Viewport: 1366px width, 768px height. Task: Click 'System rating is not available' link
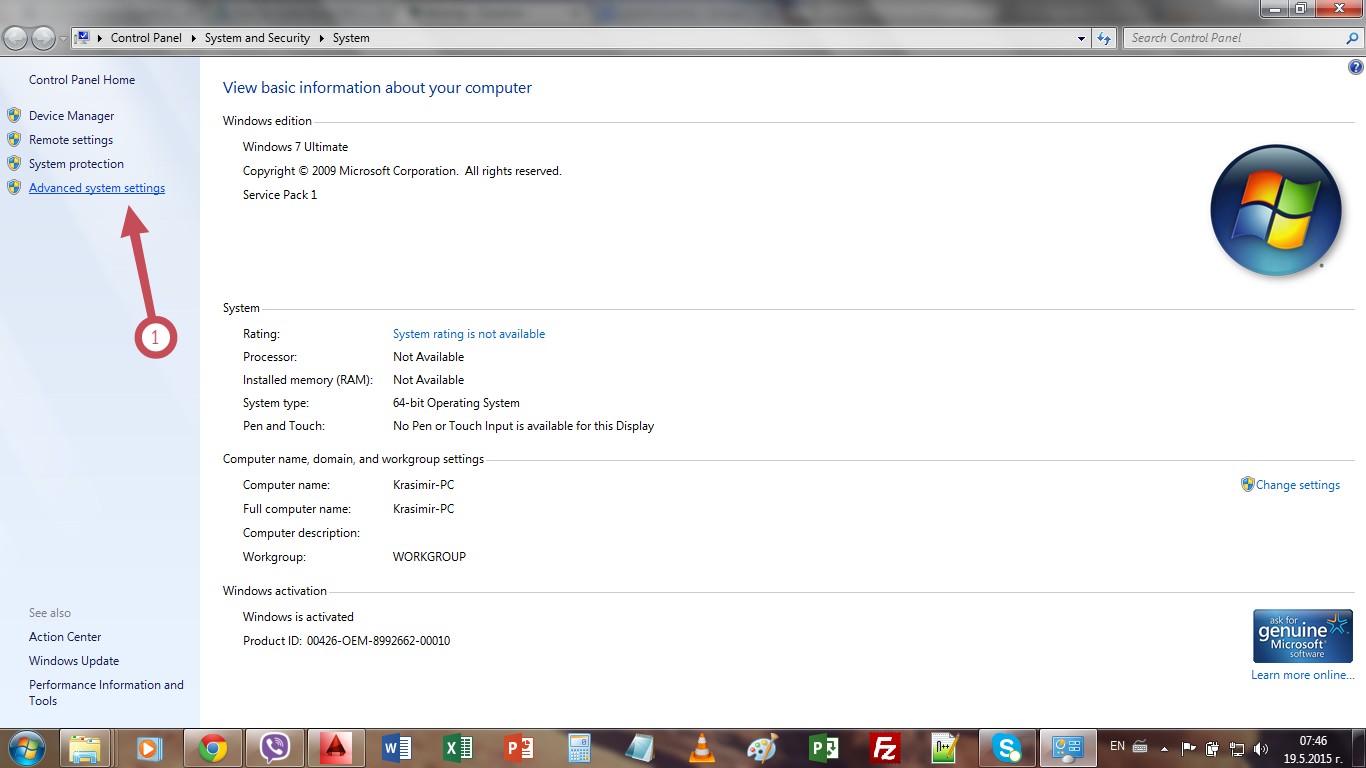pyautogui.click(x=469, y=334)
